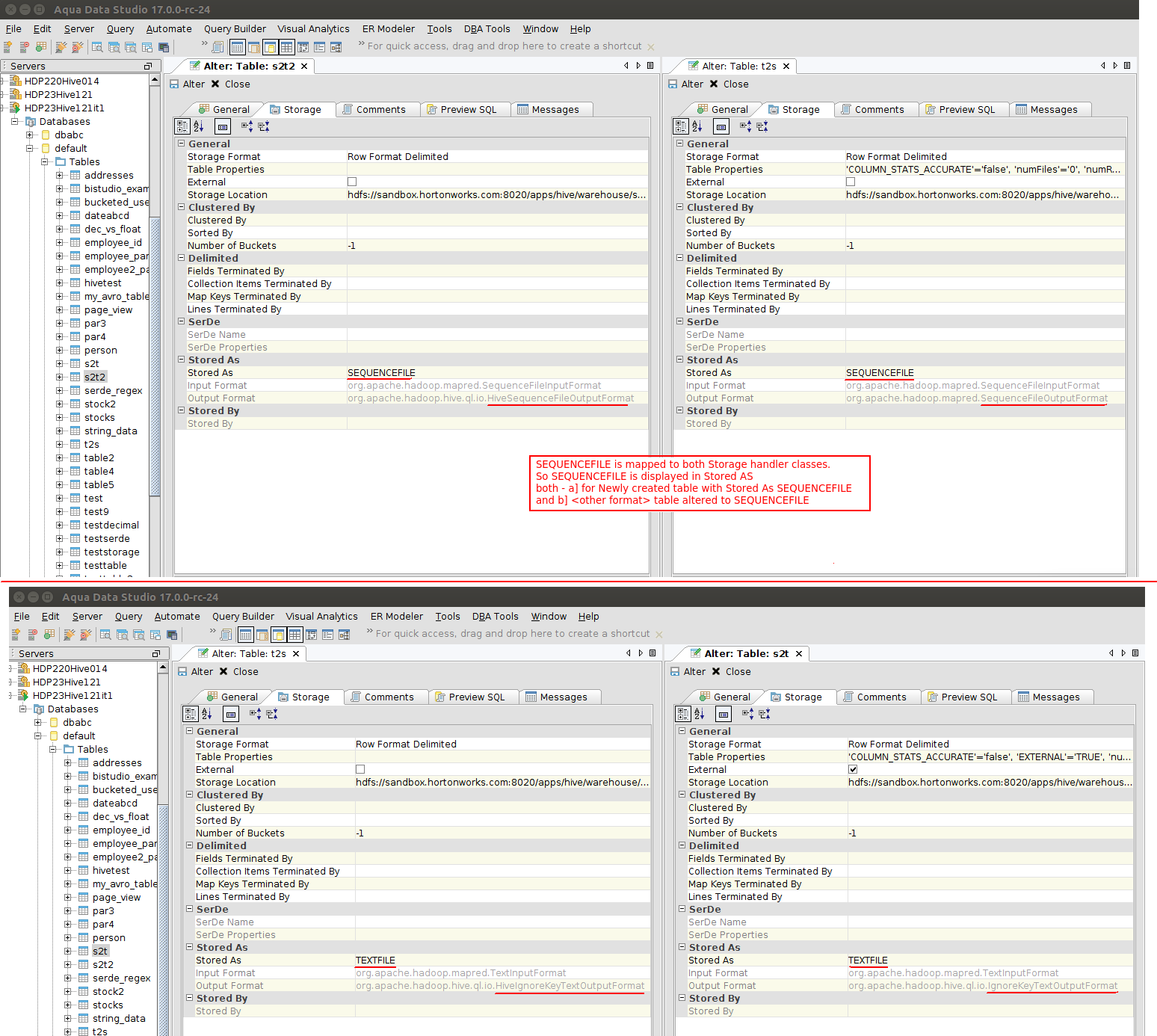The width and height of the screenshot is (1157, 1036).
Task: Close the 'Alter: Table: s2t' tab
Action: pyautogui.click(x=799, y=654)
